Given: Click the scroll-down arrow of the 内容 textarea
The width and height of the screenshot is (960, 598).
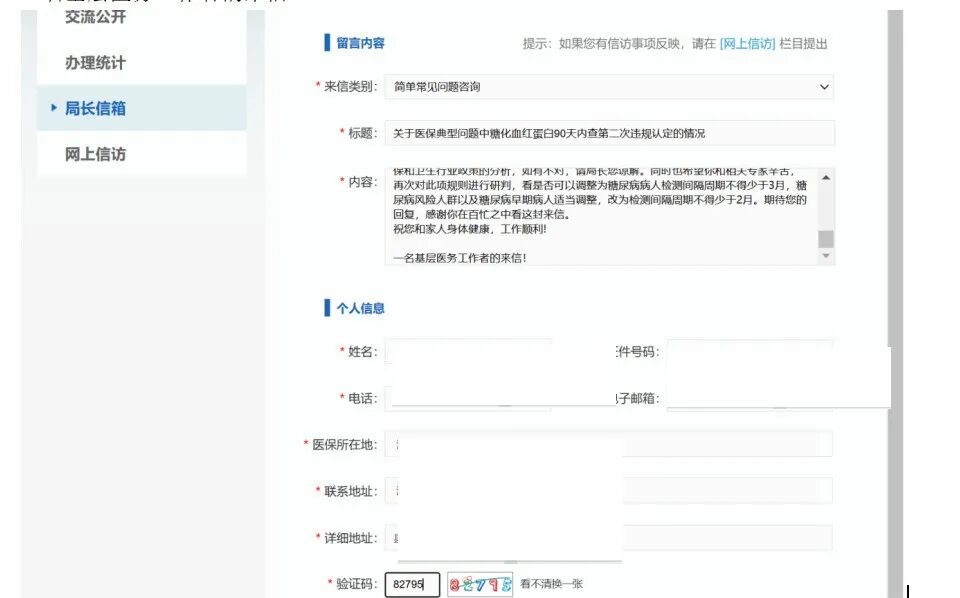Looking at the screenshot, I should click(x=827, y=255).
